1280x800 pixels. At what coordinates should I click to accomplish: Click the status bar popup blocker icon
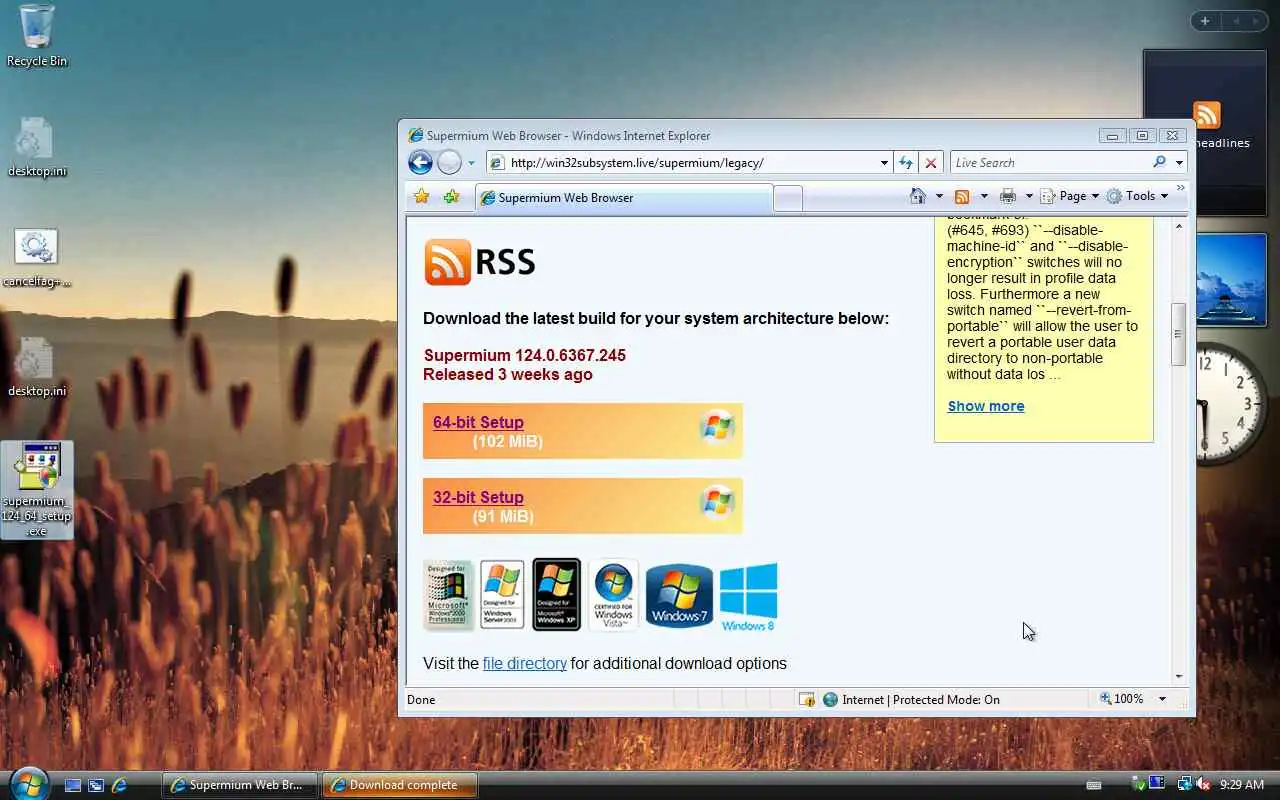[807, 699]
